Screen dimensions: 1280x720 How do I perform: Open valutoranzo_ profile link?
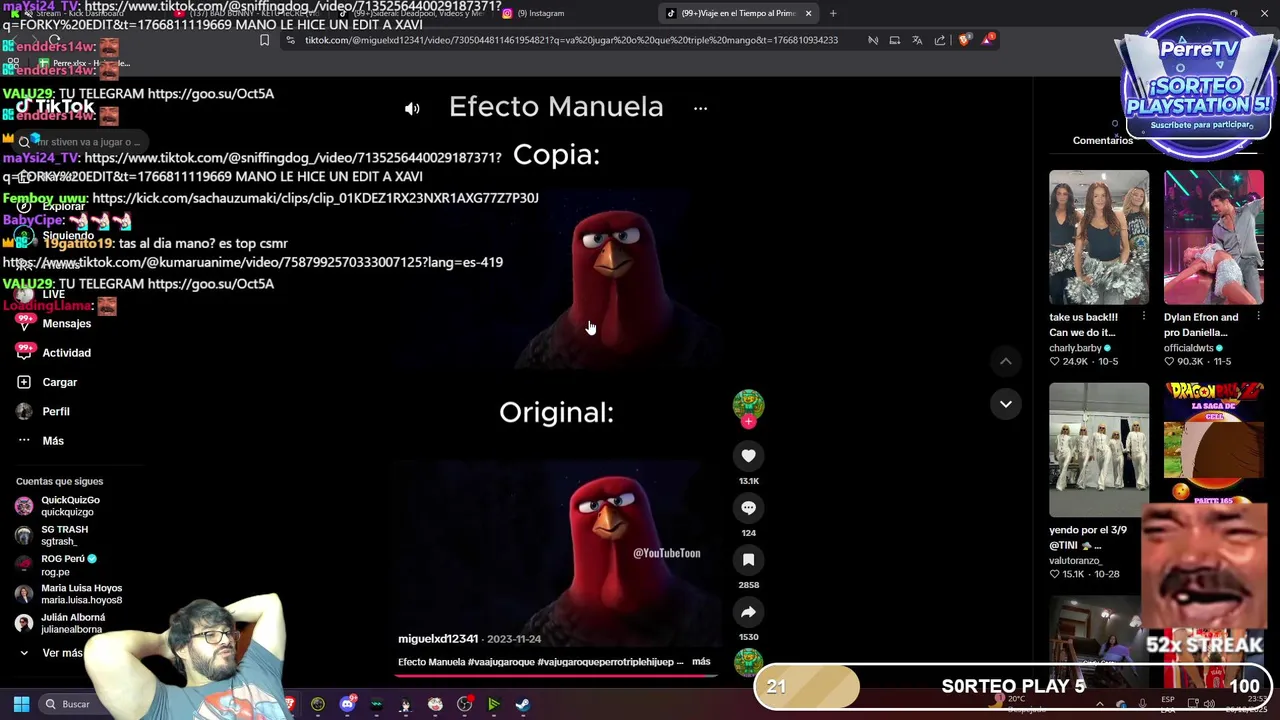1076,561
